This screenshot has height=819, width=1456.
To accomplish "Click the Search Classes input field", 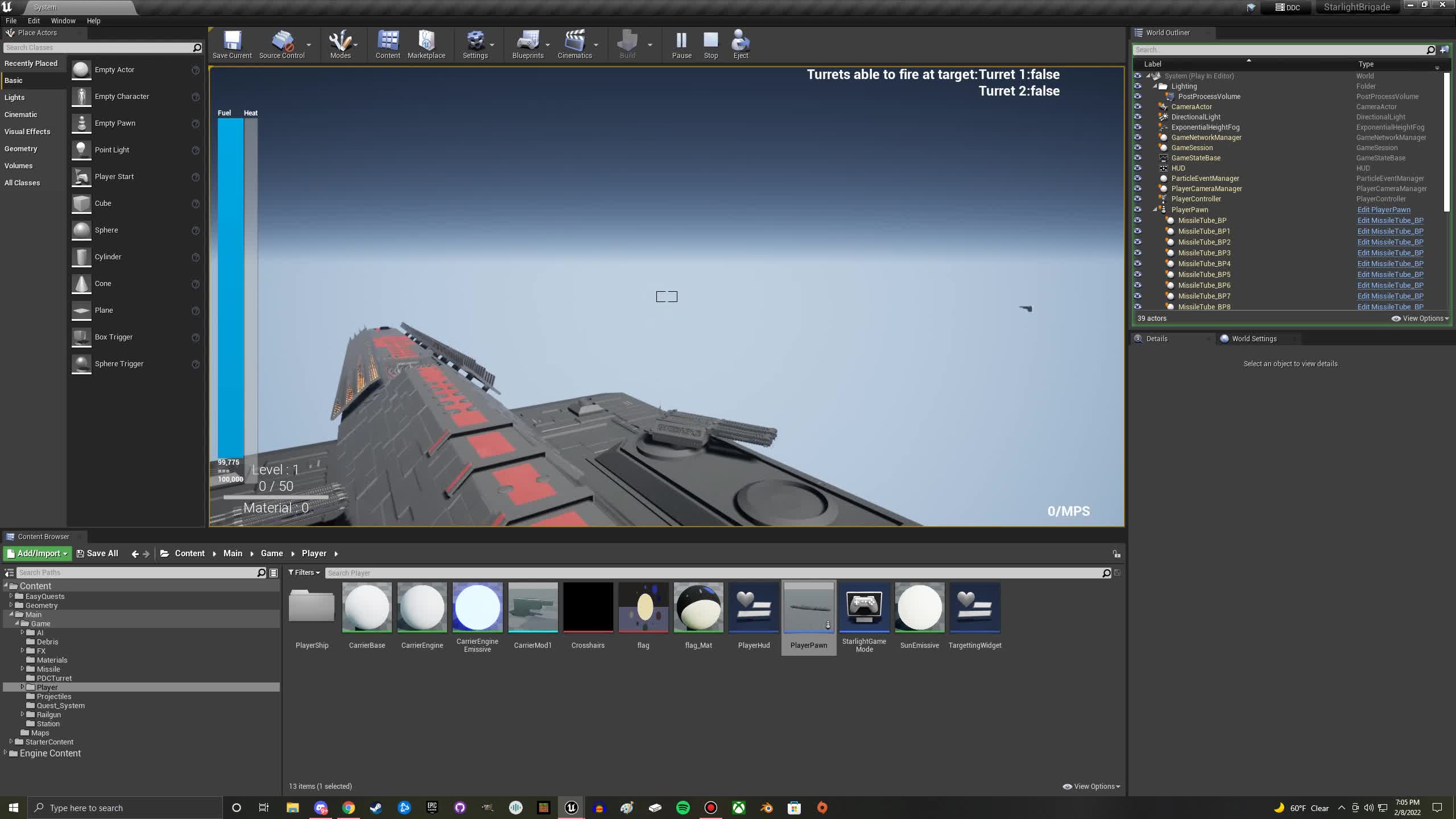I will pos(97,48).
